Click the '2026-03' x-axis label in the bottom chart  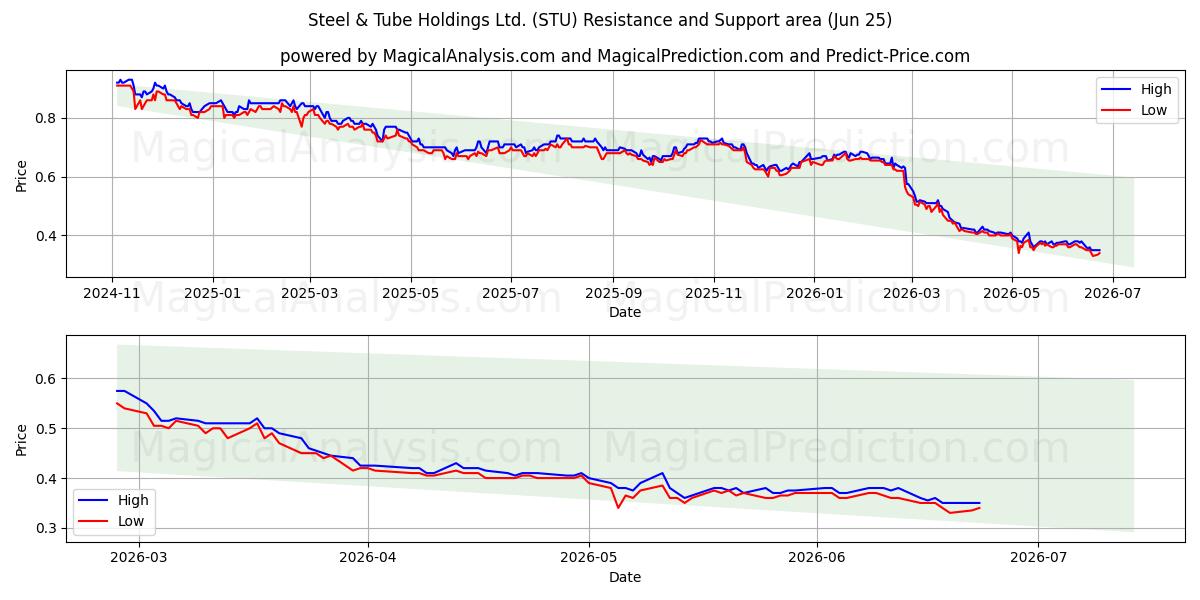point(138,558)
